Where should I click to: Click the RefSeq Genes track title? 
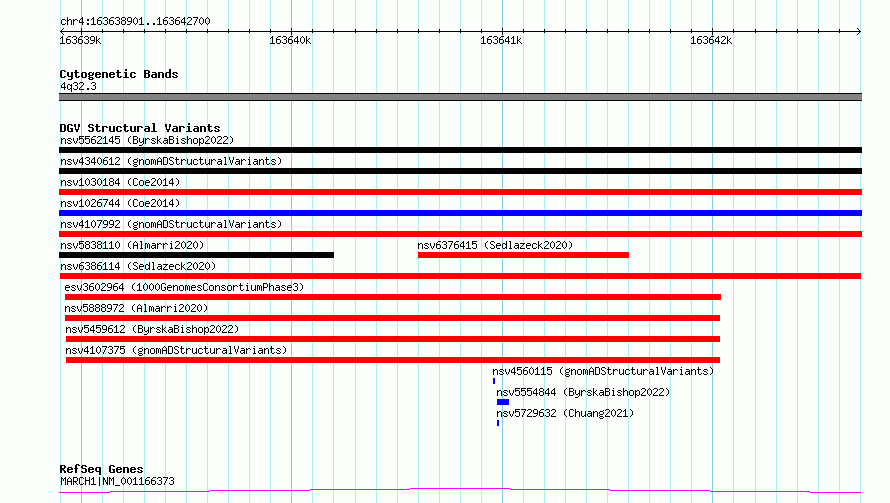pos(101,469)
